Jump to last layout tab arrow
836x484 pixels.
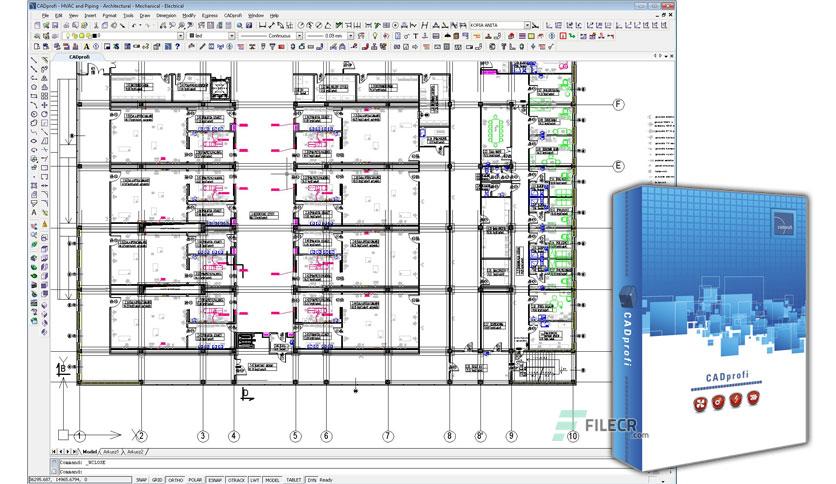tap(74, 451)
